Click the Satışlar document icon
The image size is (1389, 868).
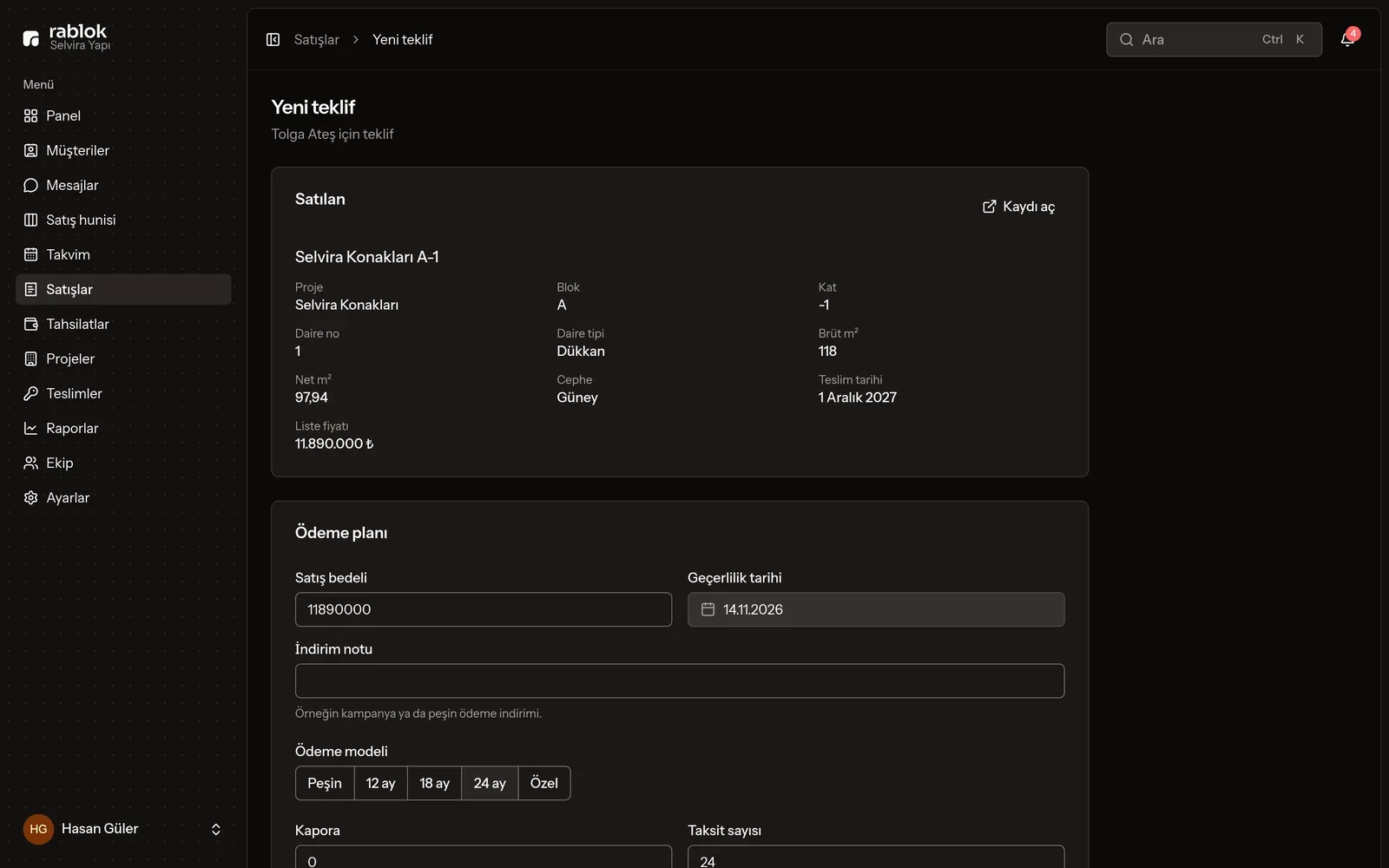31,289
